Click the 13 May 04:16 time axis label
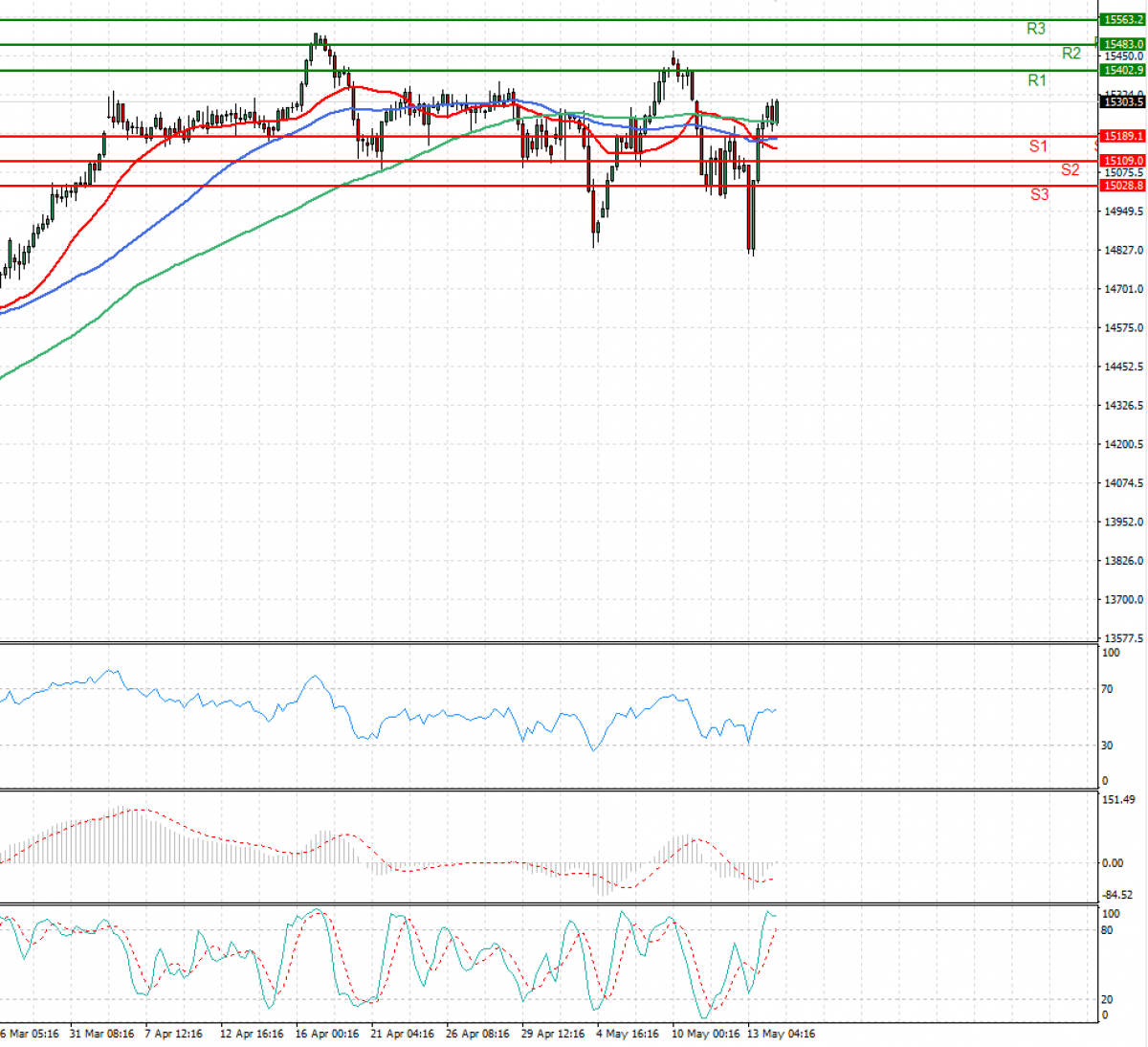1148x1047 pixels. coord(781,1034)
